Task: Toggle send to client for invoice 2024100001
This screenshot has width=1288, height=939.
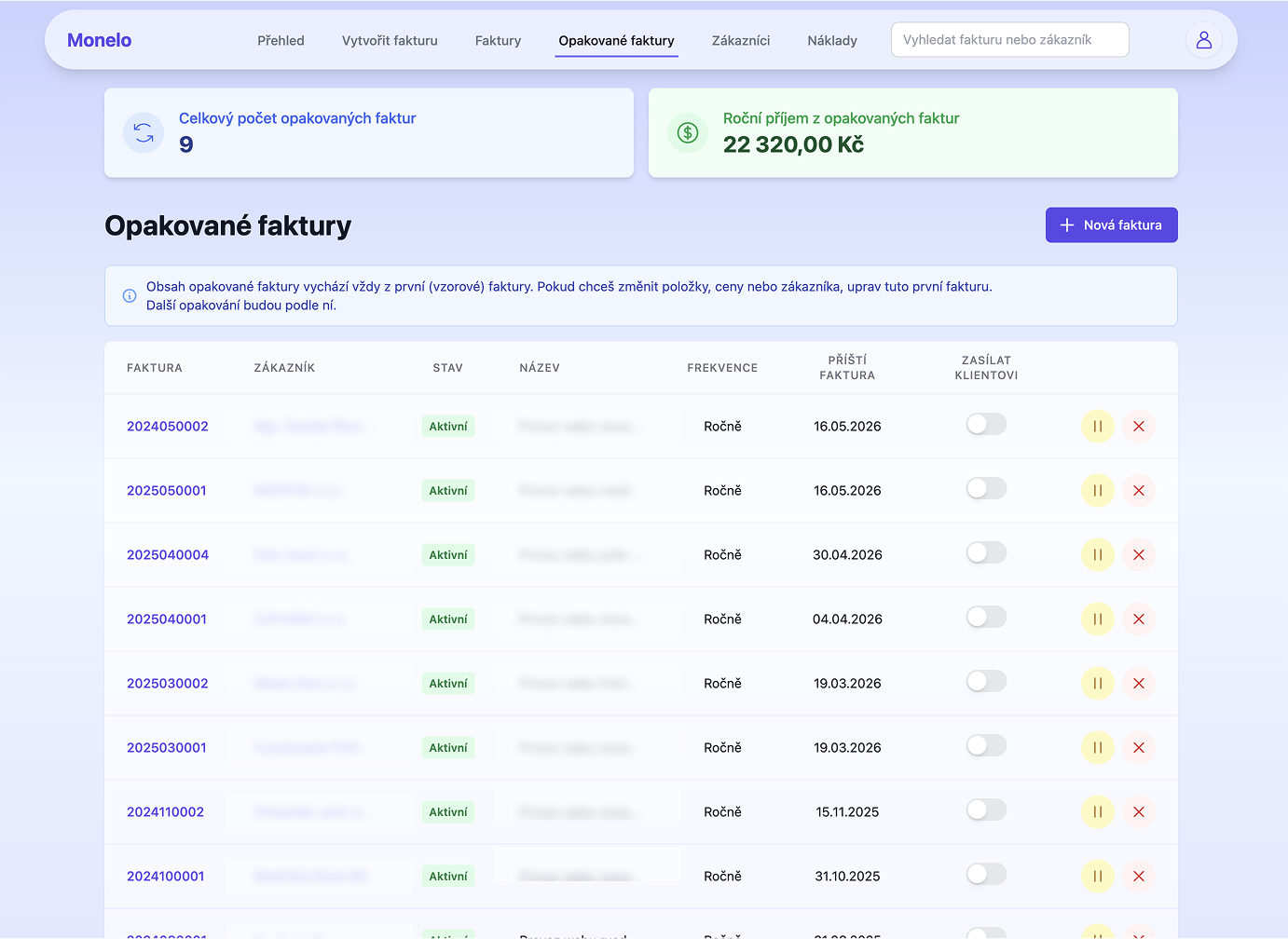Action: tap(986, 875)
